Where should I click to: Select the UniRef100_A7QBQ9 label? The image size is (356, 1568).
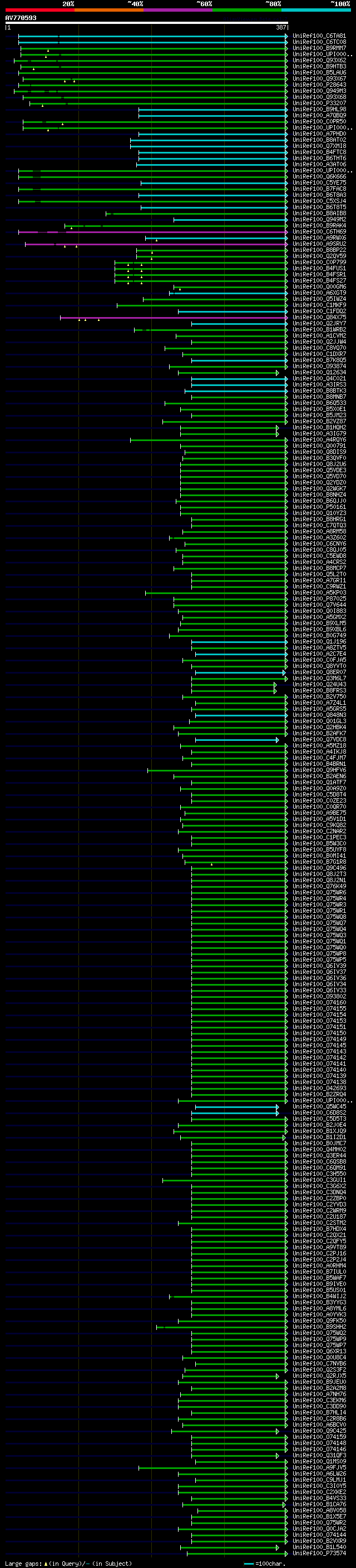319,116
